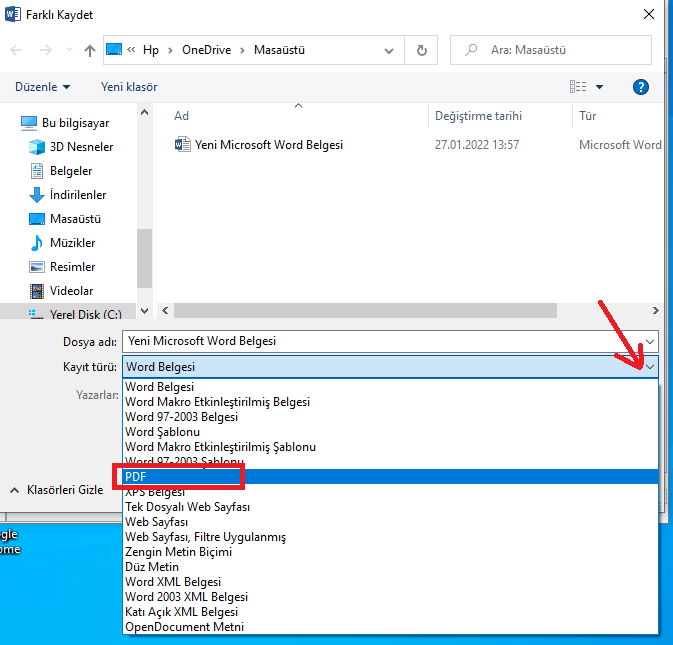
Task: Click the horizontal scroll left arrow
Action: click(165, 311)
